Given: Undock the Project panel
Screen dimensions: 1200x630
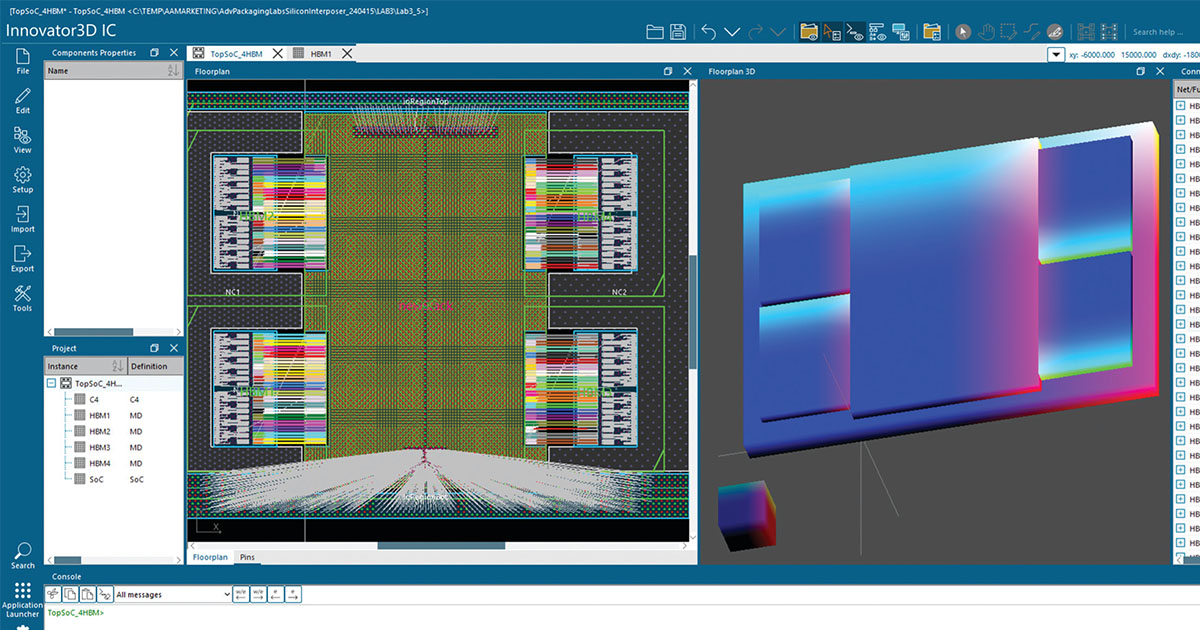Looking at the screenshot, I should click(155, 348).
